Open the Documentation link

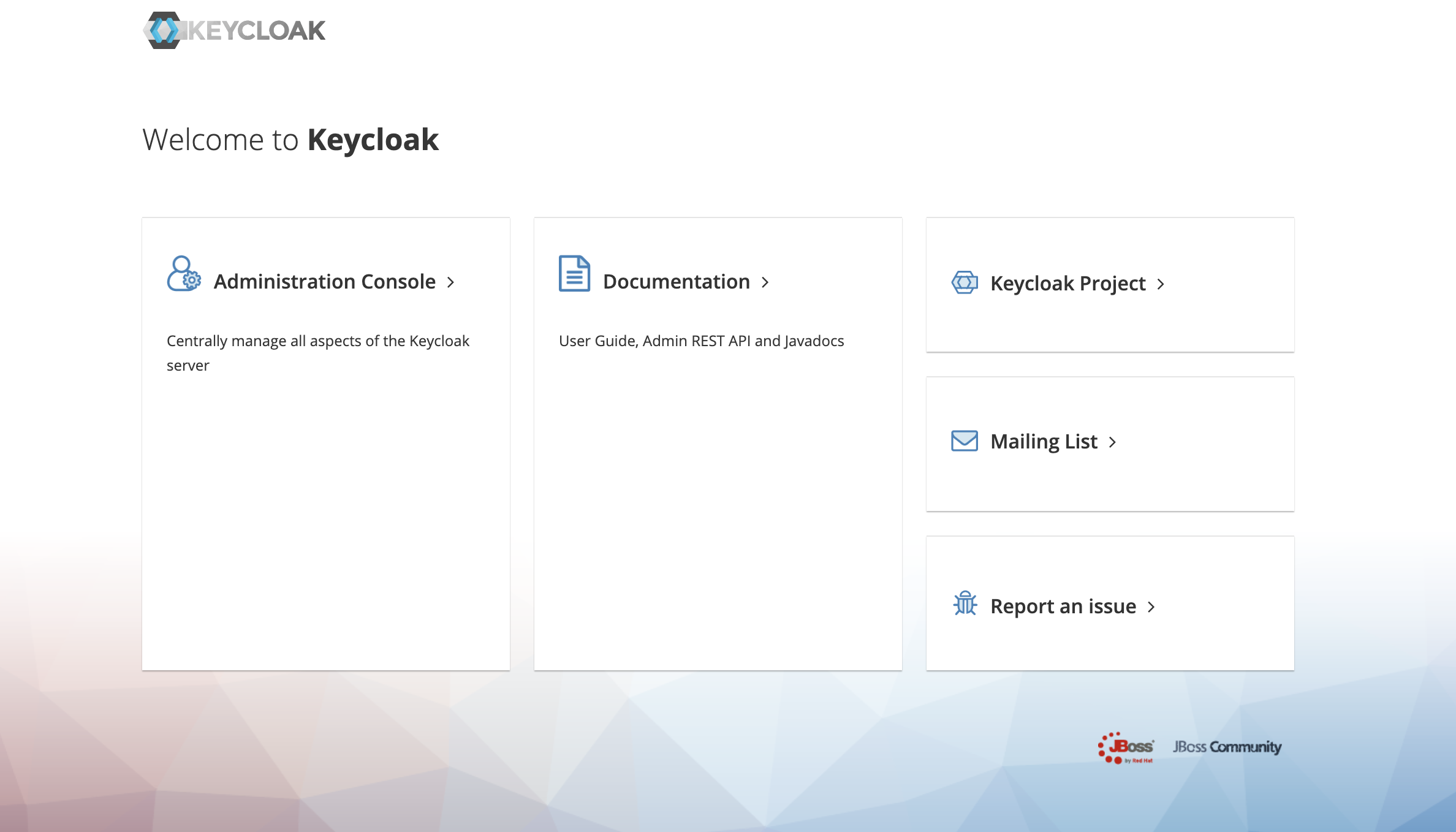point(677,282)
